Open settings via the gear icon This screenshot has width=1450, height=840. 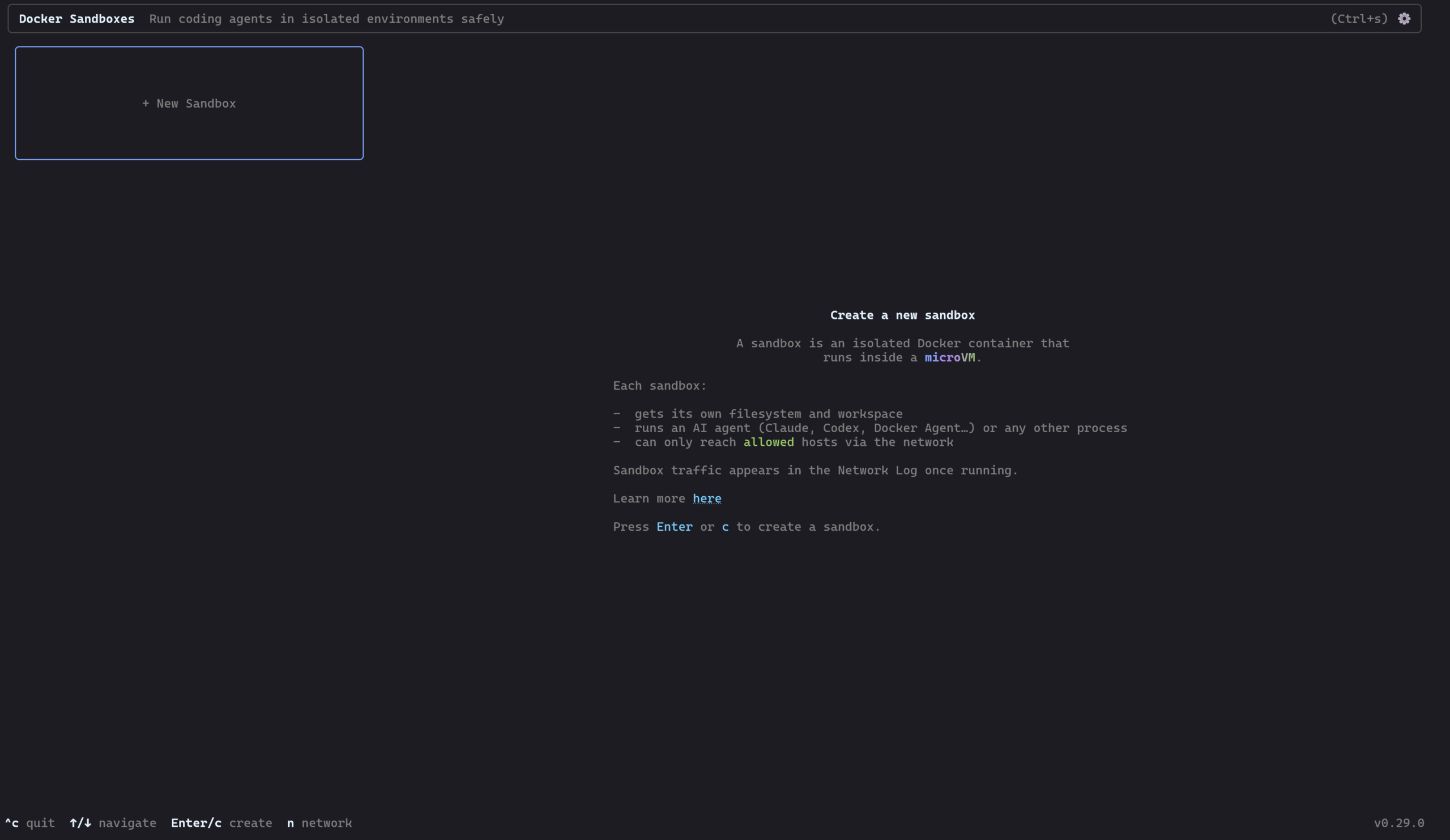click(1404, 19)
